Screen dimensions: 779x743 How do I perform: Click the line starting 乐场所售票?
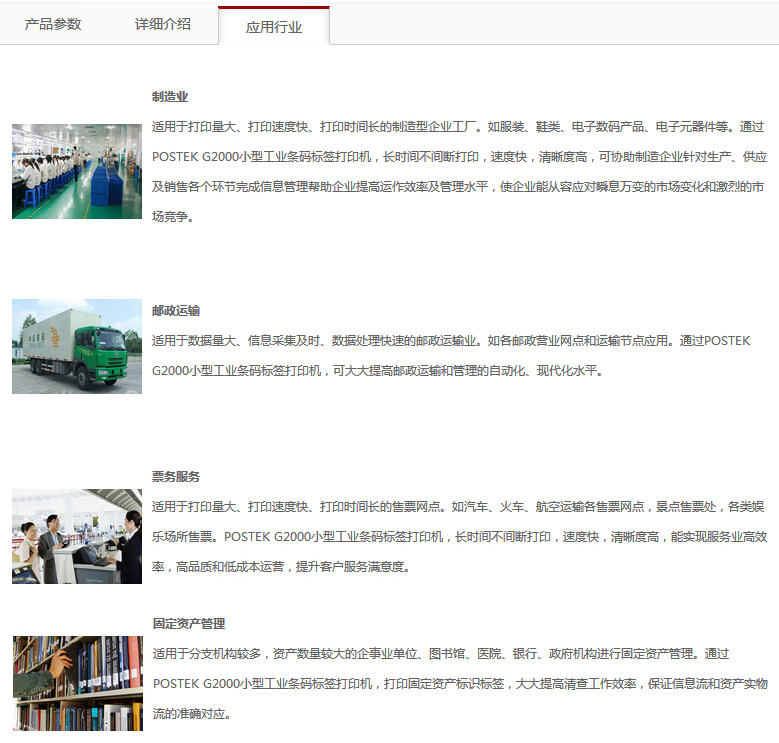(460, 537)
